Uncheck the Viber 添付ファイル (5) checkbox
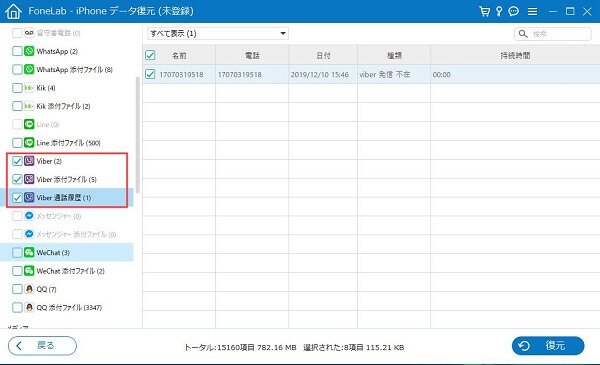The width and height of the screenshot is (600, 365). [x=17, y=179]
